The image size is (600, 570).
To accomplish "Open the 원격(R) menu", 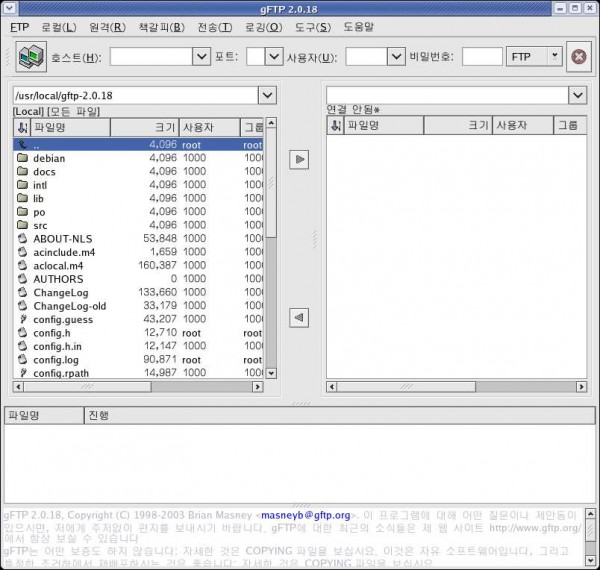I will pyautogui.click(x=108, y=27).
